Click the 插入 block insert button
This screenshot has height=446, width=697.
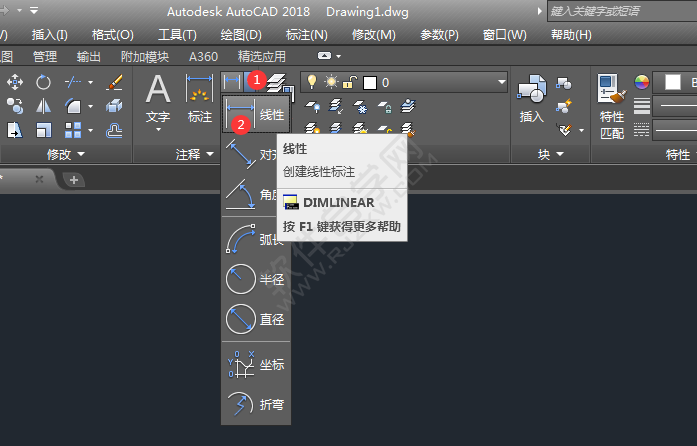[532, 99]
